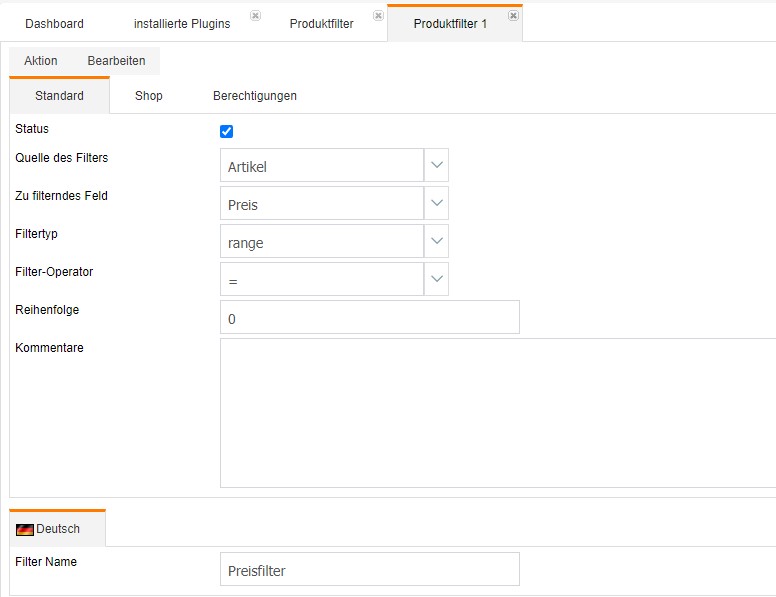Open the Bearbeiten menu
Image resolution: width=776 pixels, height=597 pixels.
(116, 61)
